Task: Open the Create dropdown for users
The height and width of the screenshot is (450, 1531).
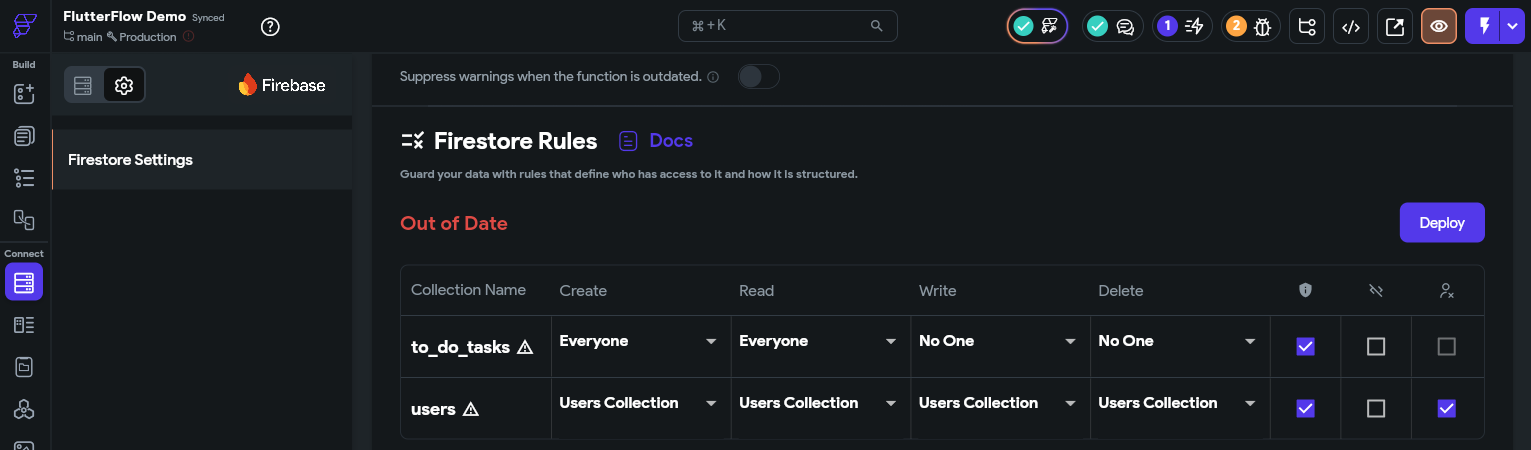Action: pos(640,403)
